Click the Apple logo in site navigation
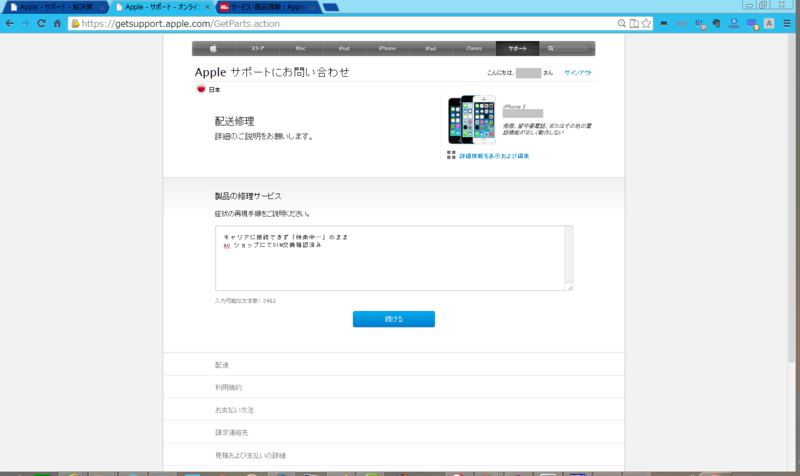Screen dimensions: 800x476 tap(213, 48)
